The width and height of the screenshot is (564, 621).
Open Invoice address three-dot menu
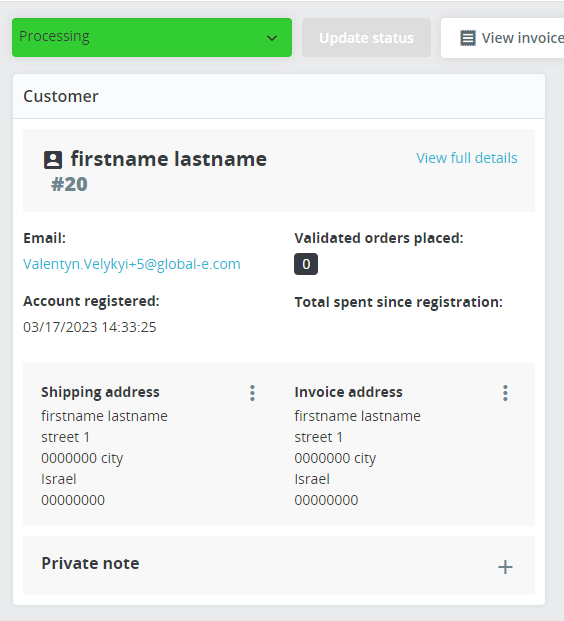[505, 393]
